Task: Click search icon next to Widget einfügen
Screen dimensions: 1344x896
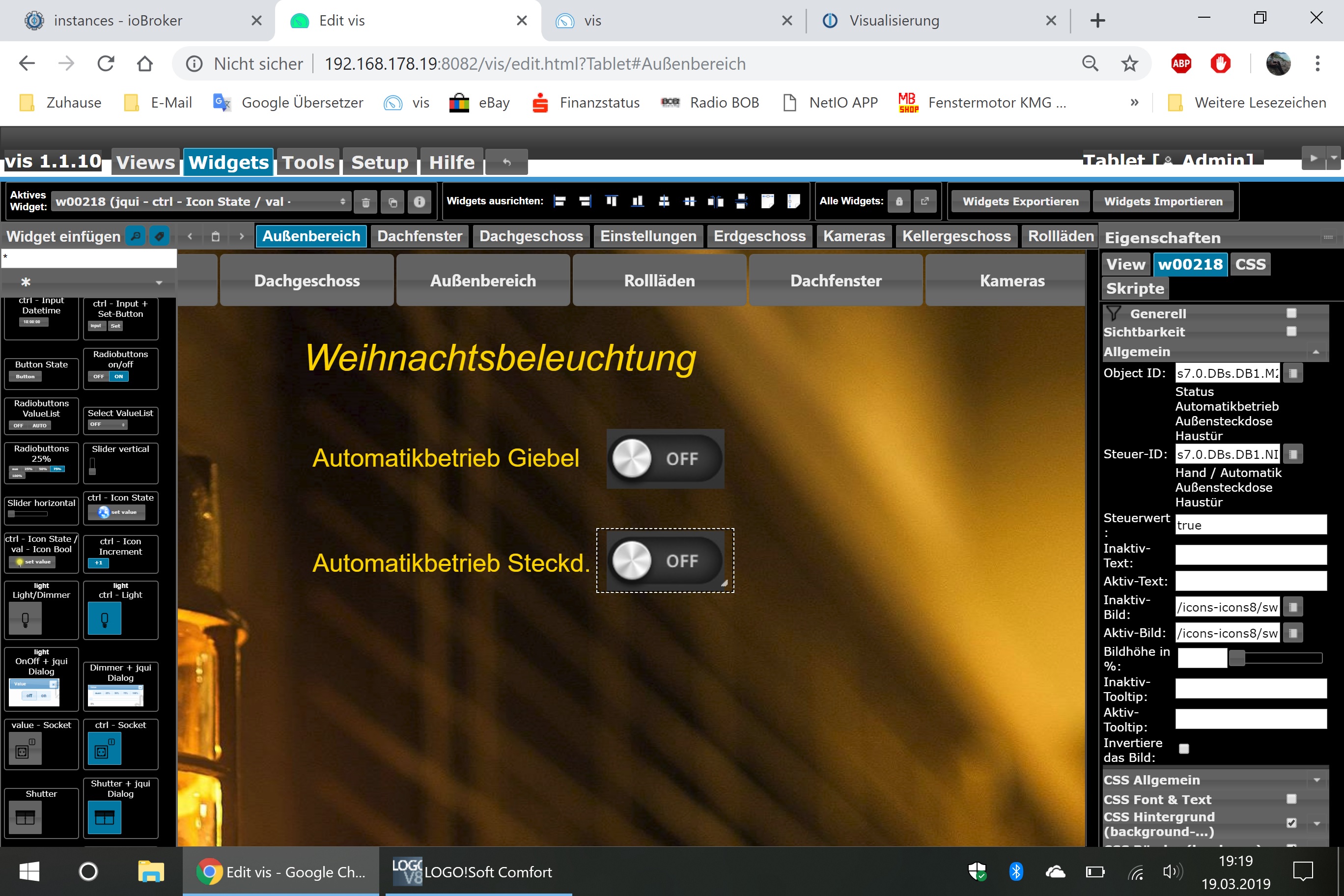Action: coord(136,236)
